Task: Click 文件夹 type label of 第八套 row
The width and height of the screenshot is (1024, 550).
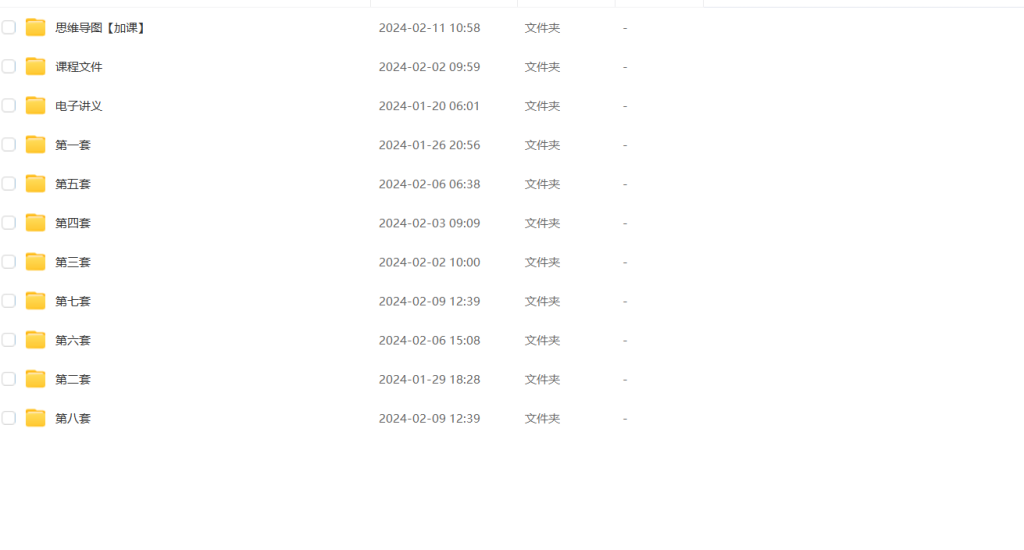Action: pos(542,419)
